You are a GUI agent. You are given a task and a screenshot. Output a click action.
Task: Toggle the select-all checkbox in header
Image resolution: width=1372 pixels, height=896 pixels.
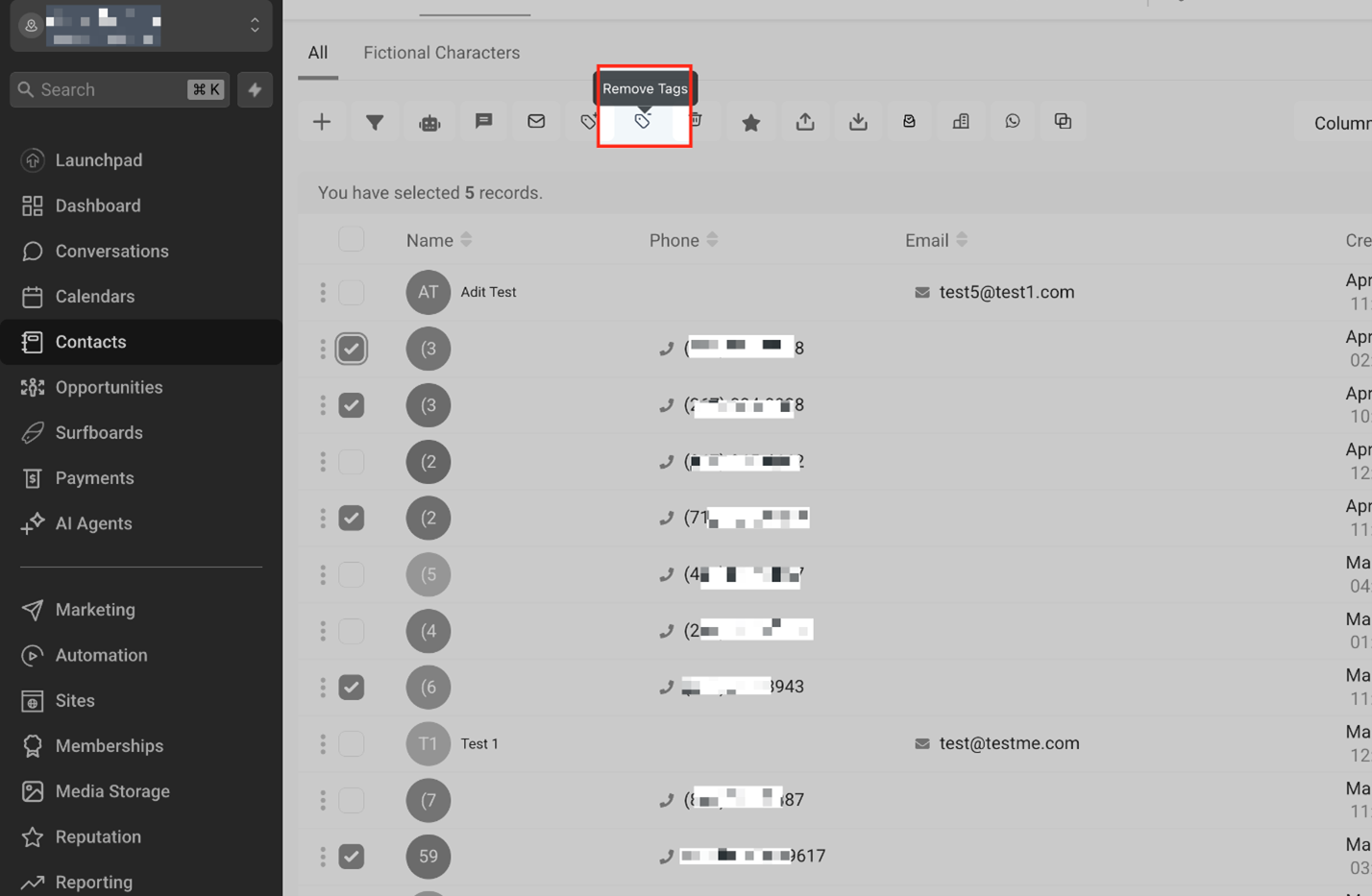coord(352,239)
